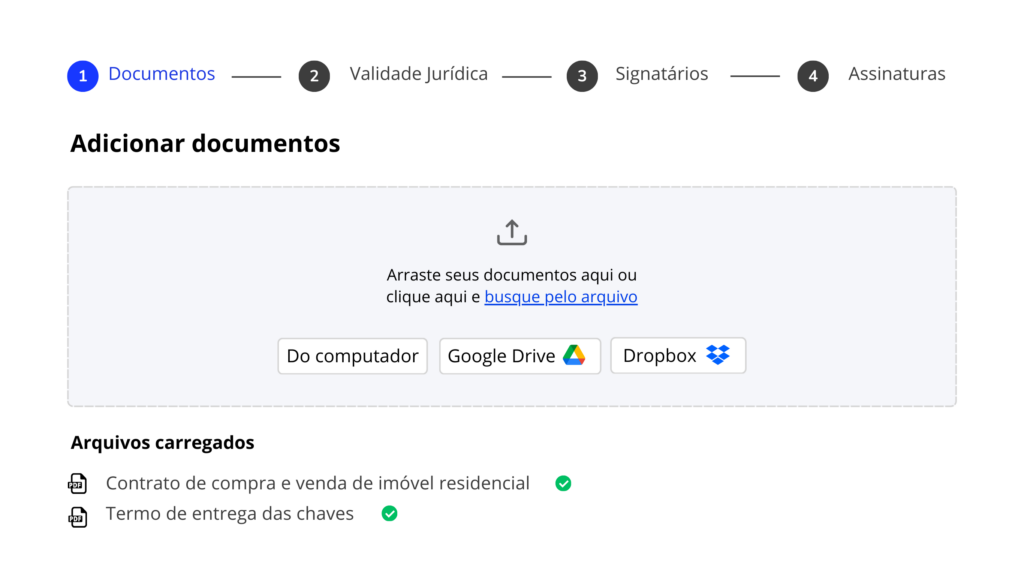The image size is (1024, 576).
Task: Jump to the Assinaturas step
Action: pos(896,74)
